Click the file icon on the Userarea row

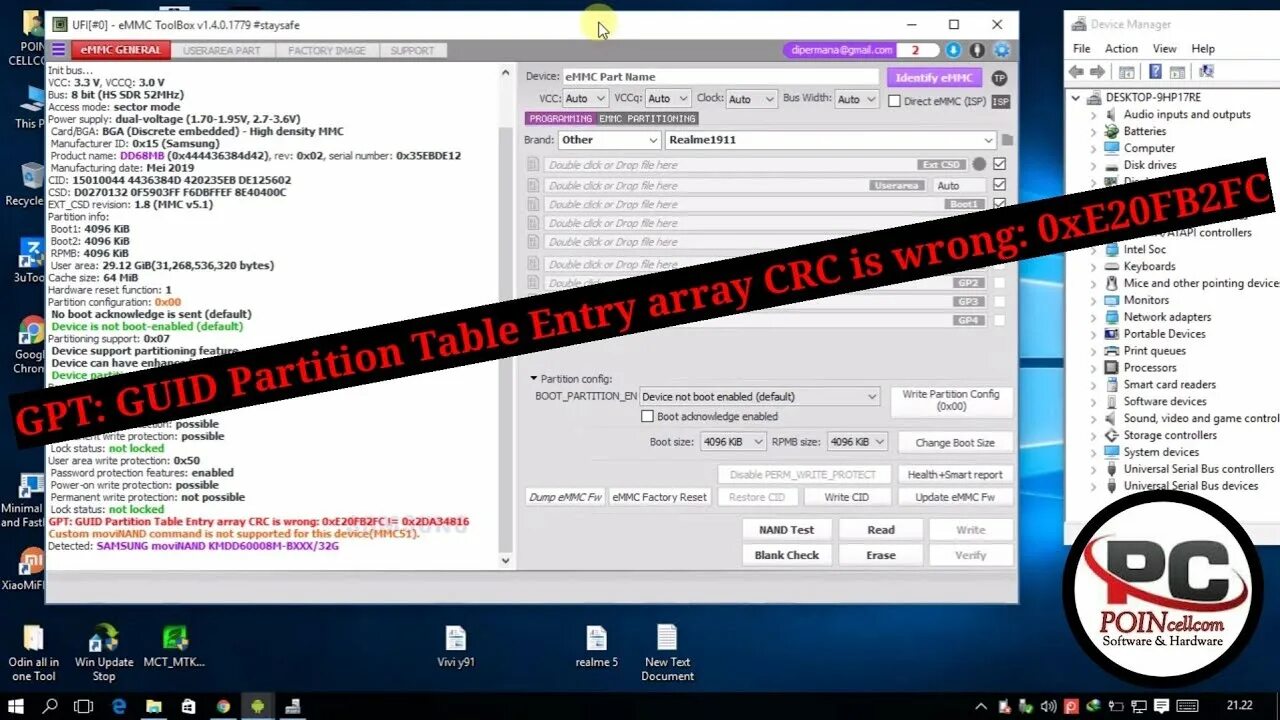pos(534,185)
